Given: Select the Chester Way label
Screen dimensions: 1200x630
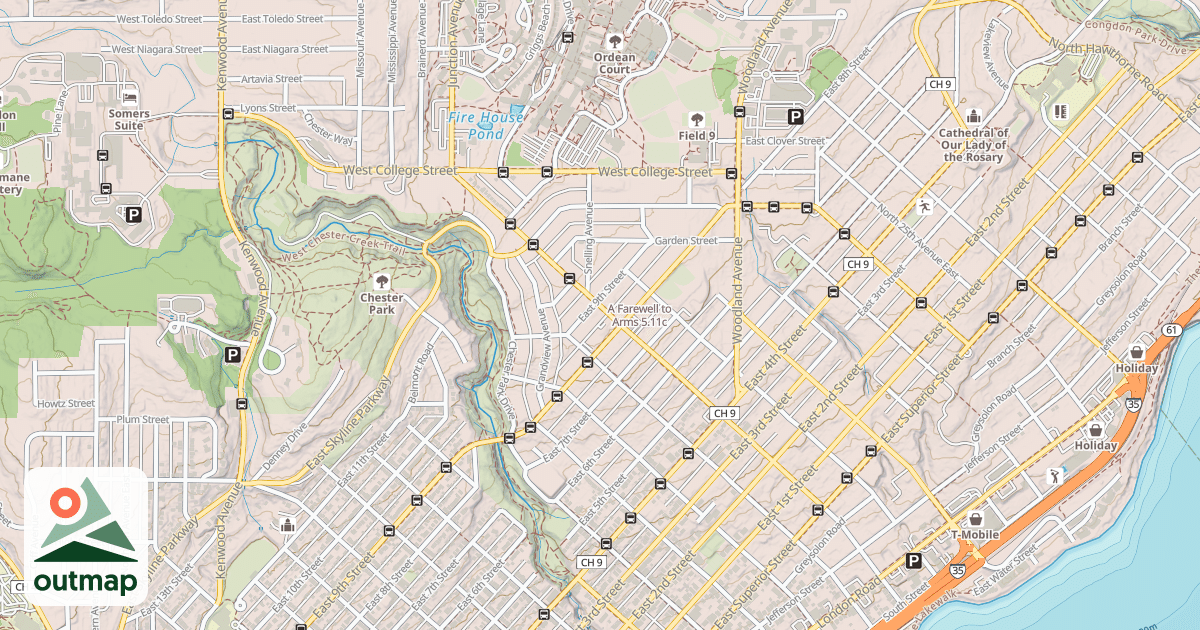Looking at the screenshot, I should (329, 129).
